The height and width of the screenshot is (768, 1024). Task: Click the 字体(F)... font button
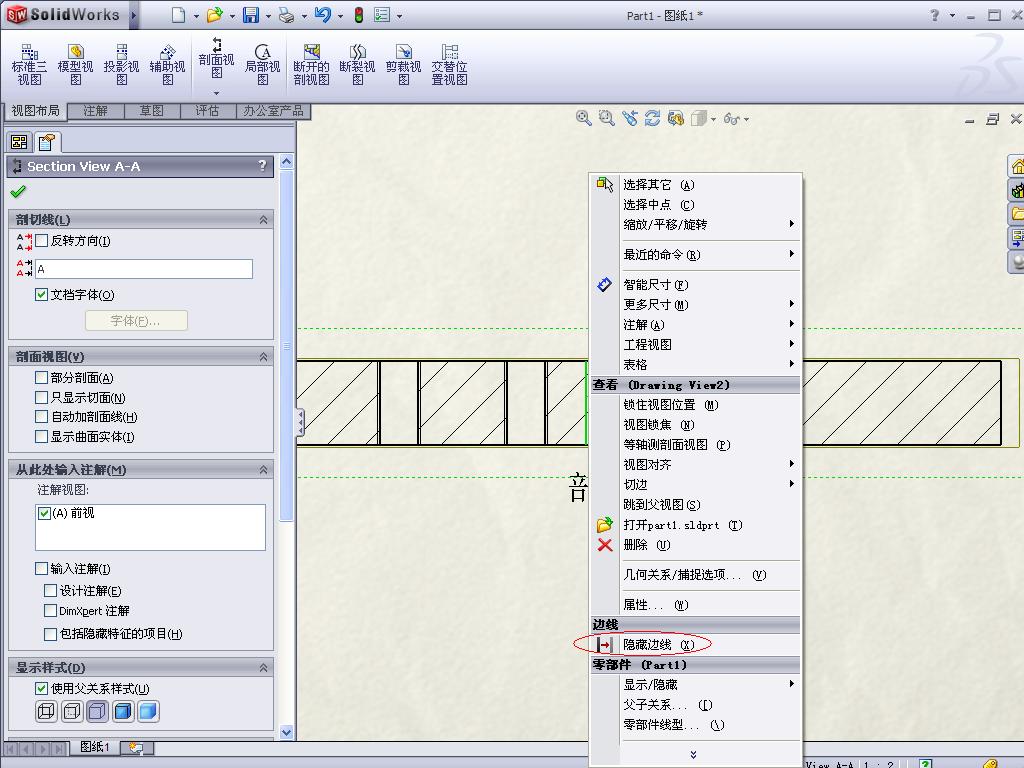coord(136,321)
